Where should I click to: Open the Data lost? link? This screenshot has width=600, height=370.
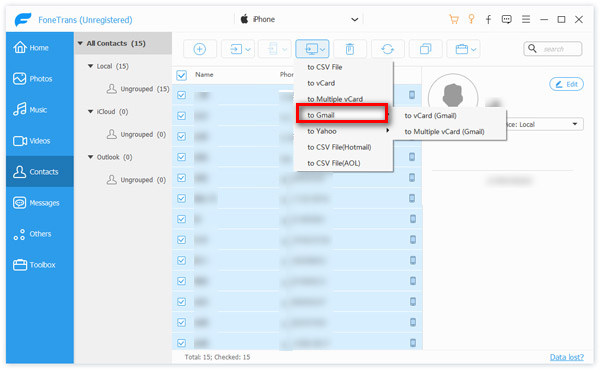(x=567, y=357)
